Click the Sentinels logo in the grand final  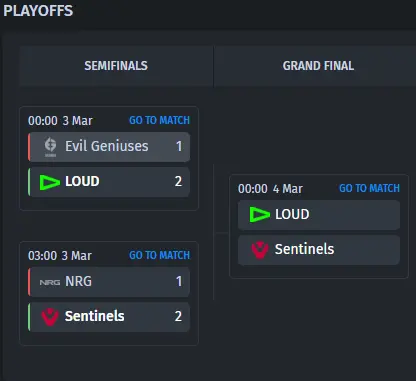pyautogui.click(x=260, y=250)
